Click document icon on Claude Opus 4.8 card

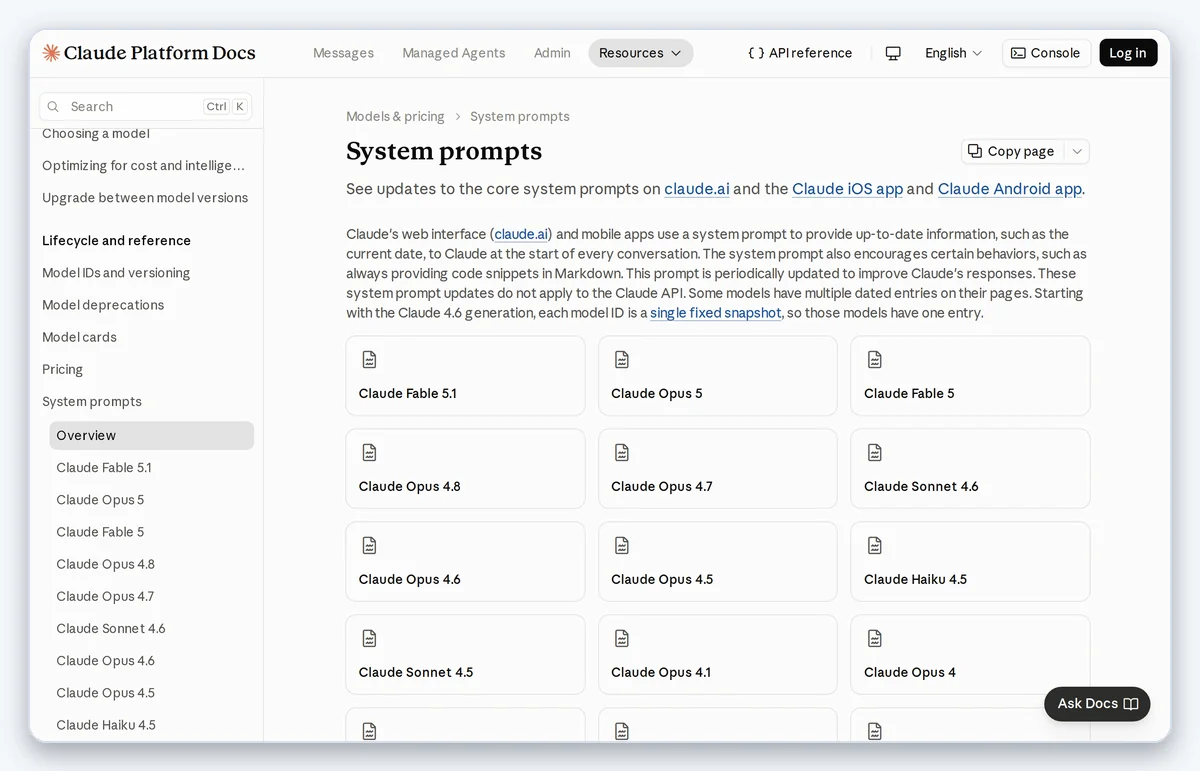coord(369,453)
